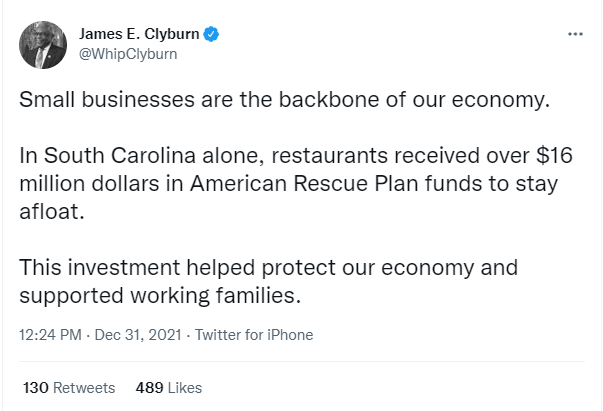Click the line starting "This investment helped"
This screenshot has height=411, width=603.
click(x=268, y=269)
